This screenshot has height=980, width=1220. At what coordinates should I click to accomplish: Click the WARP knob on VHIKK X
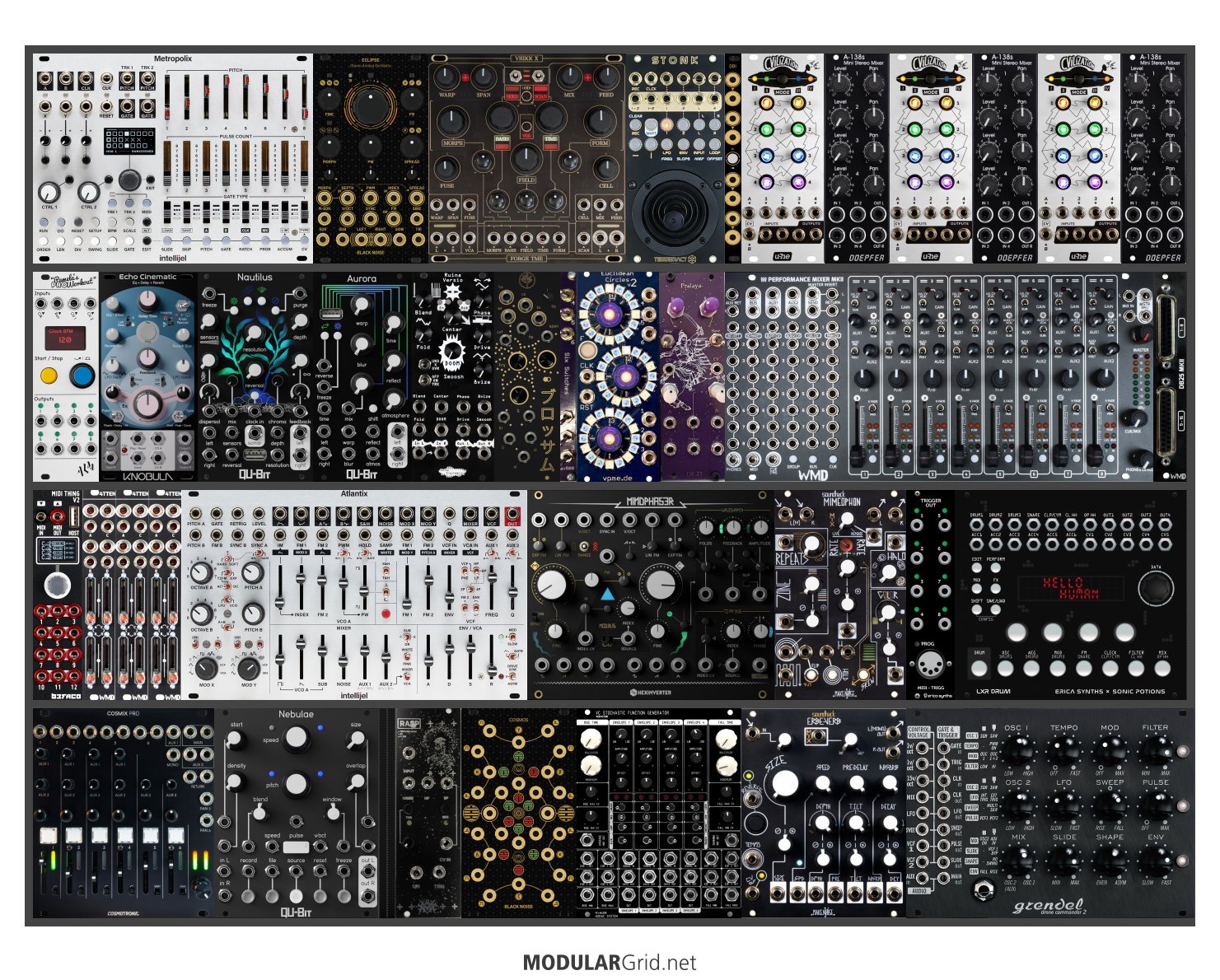click(x=446, y=77)
